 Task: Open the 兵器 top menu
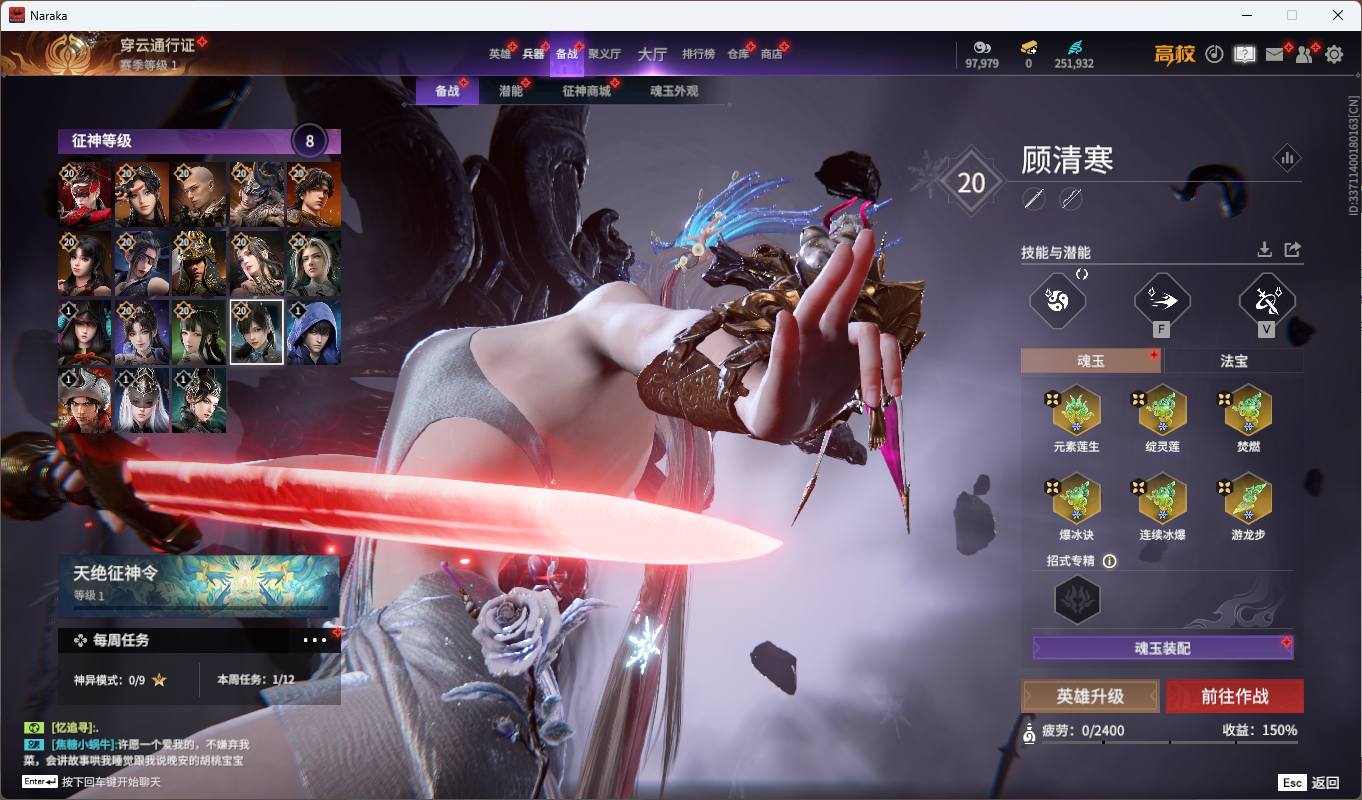click(x=534, y=54)
